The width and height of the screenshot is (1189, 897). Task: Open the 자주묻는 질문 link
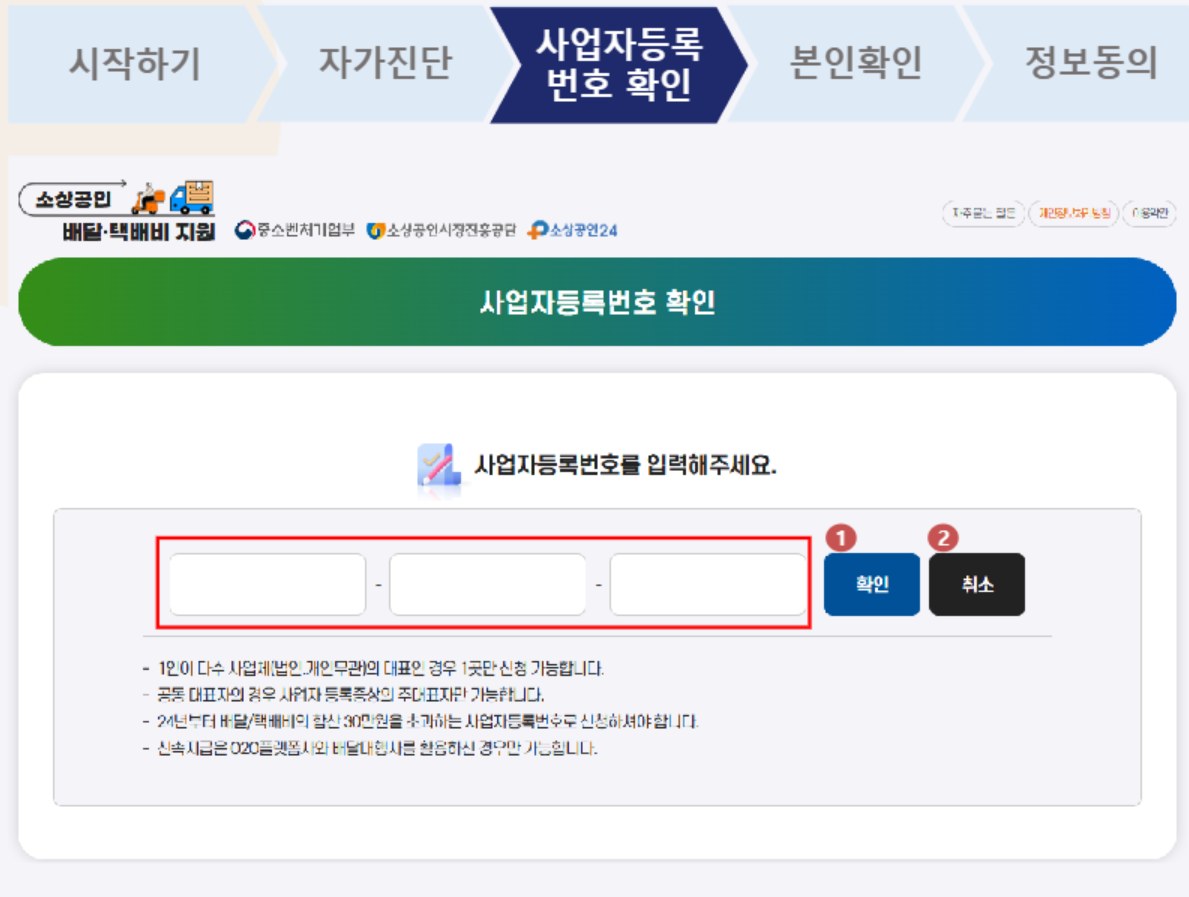click(983, 213)
